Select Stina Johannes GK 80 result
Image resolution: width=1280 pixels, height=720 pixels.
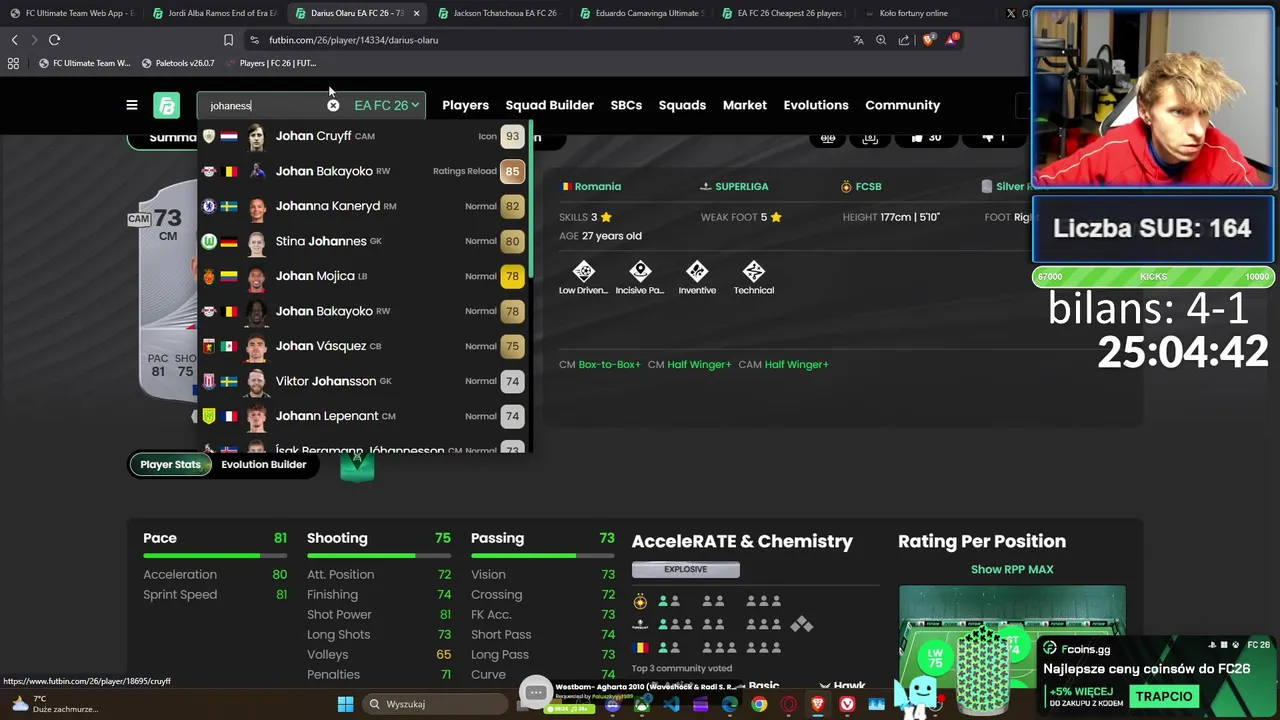coord(364,241)
